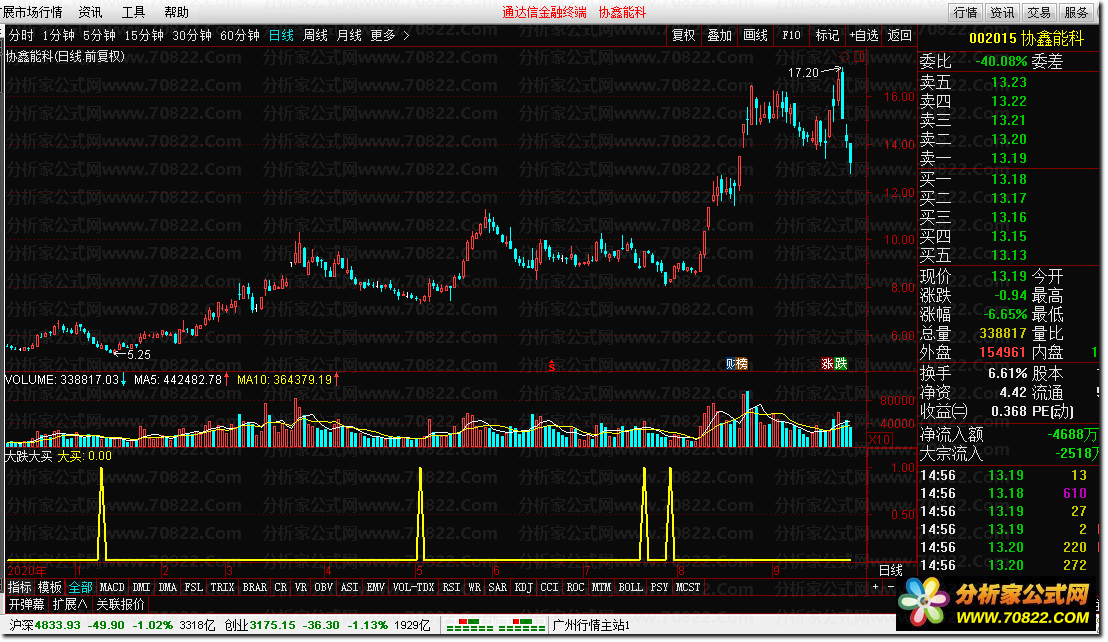Select the BRAR indicator

[x=255, y=587]
